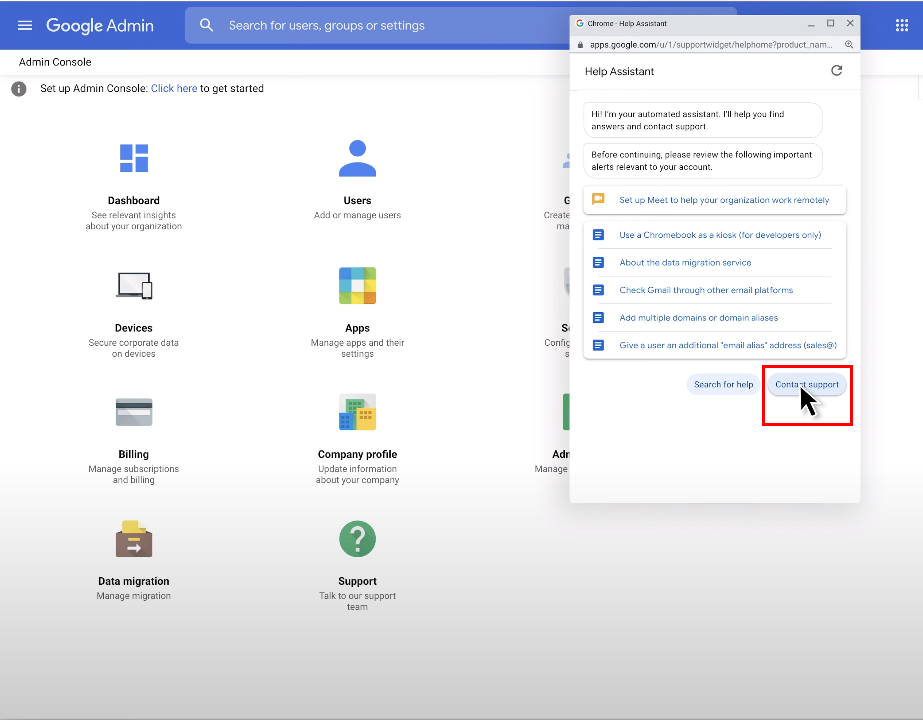This screenshot has width=923, height=720.
Task: Click the Contact support button
Action: coord(806,385)
